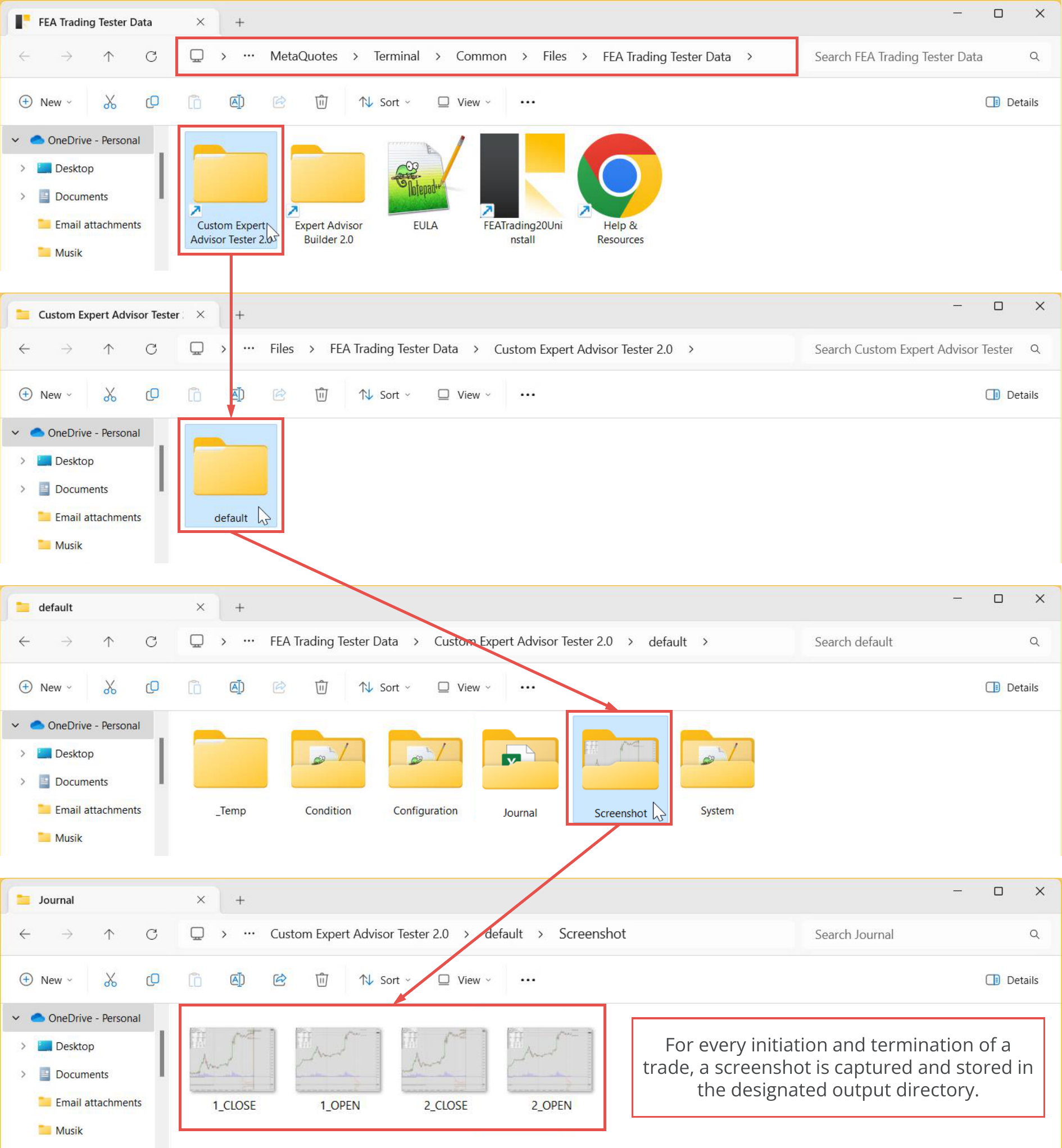Toggle Details pane in default window
The image size is (1062, 1148).
[x=1011, y=687]
